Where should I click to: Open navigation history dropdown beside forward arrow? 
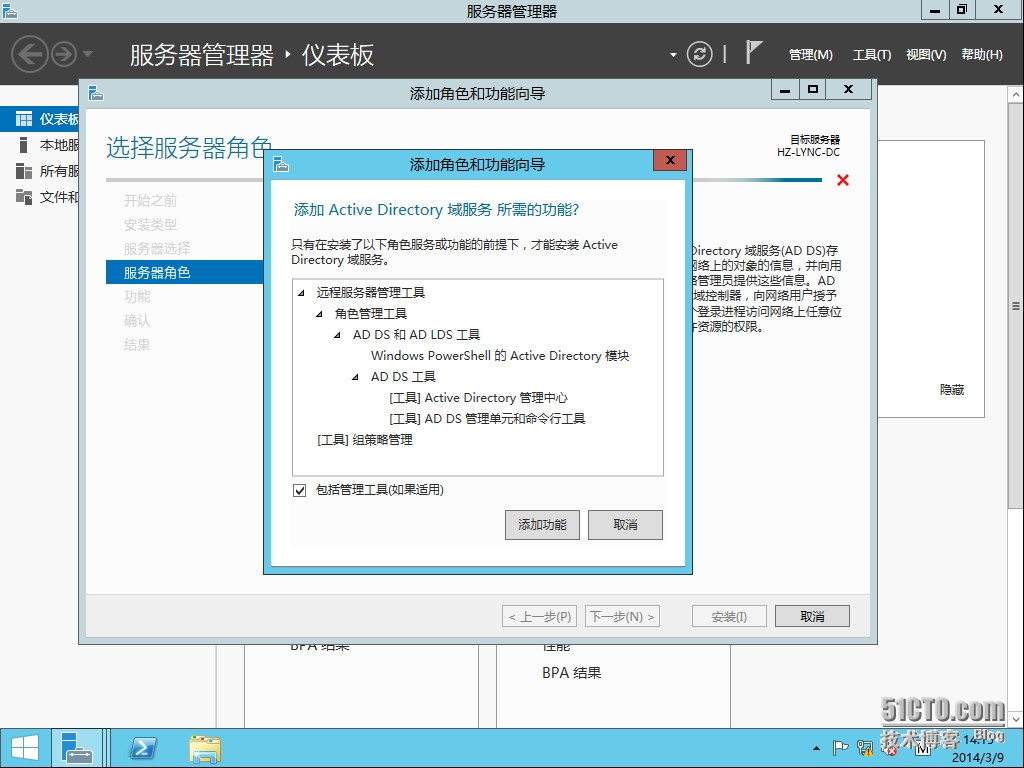click(x=88, y=54)
